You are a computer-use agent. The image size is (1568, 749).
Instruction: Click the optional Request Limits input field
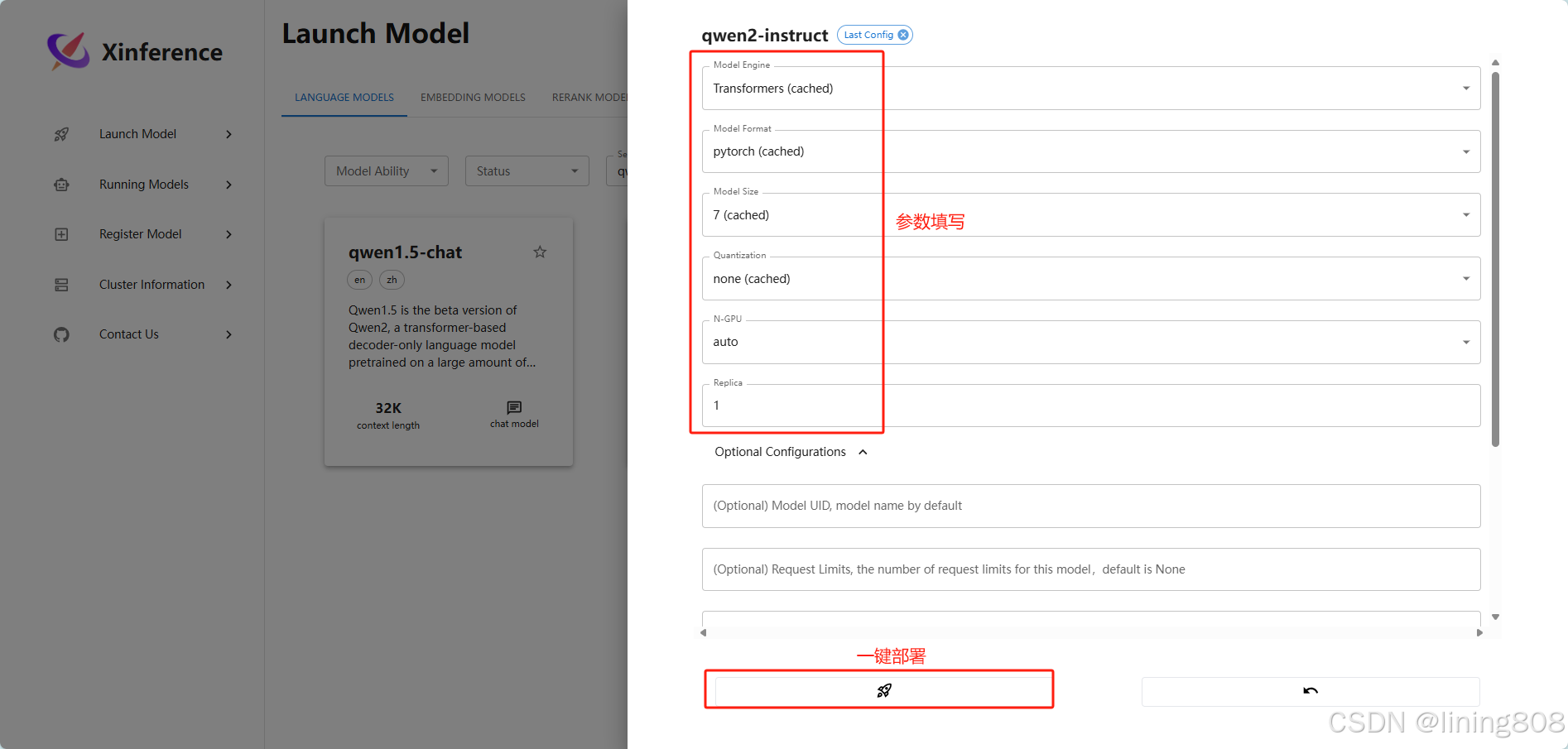(x=1091, y=569)
